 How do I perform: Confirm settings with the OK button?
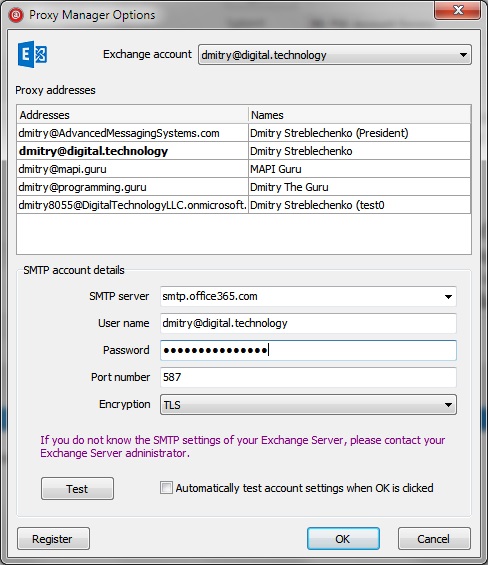point(343,539)
